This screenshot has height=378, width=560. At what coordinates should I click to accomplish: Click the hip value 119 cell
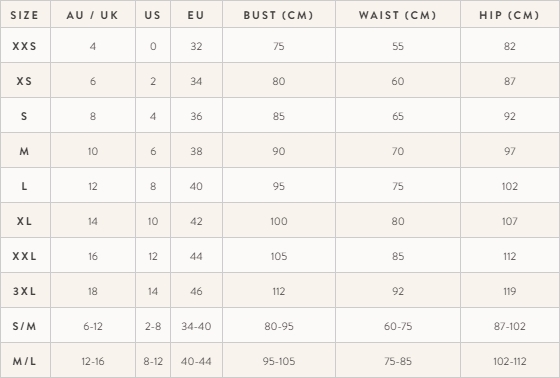pyautogui.click(x=510, y=291)
